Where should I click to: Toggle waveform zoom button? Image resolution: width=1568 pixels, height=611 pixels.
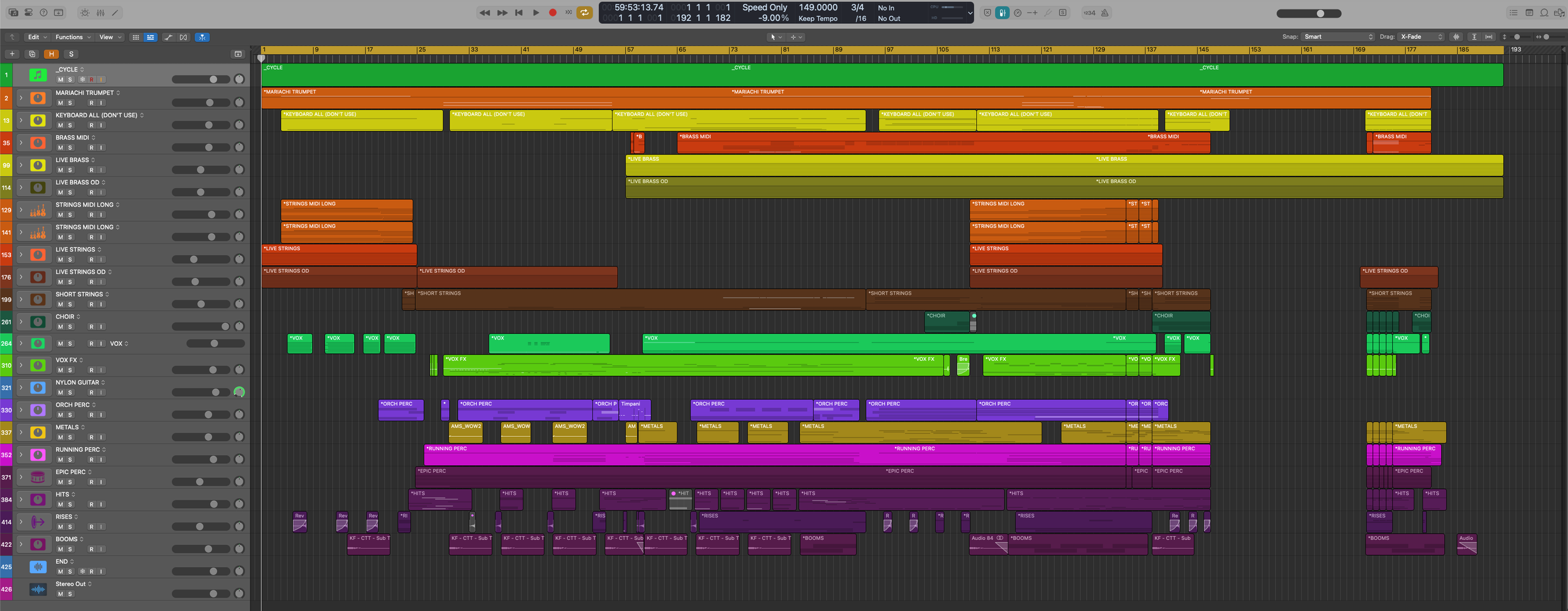tap(1457, 37)
